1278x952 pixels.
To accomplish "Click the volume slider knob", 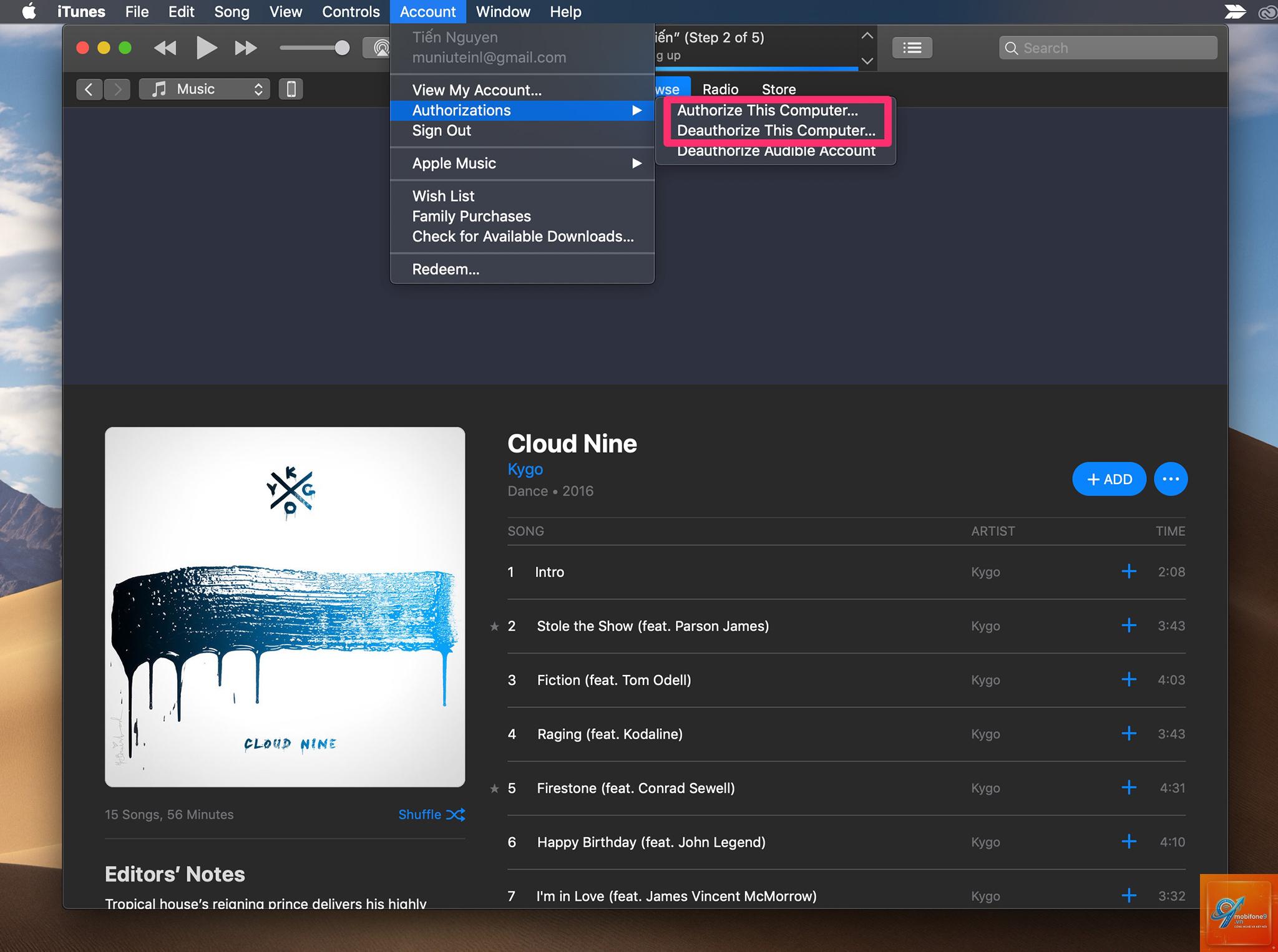I will click(342, 48).
